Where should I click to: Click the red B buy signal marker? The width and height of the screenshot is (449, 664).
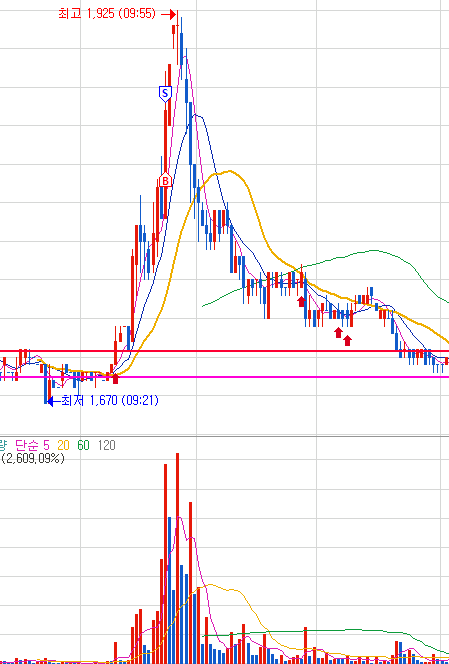[165, 180]
